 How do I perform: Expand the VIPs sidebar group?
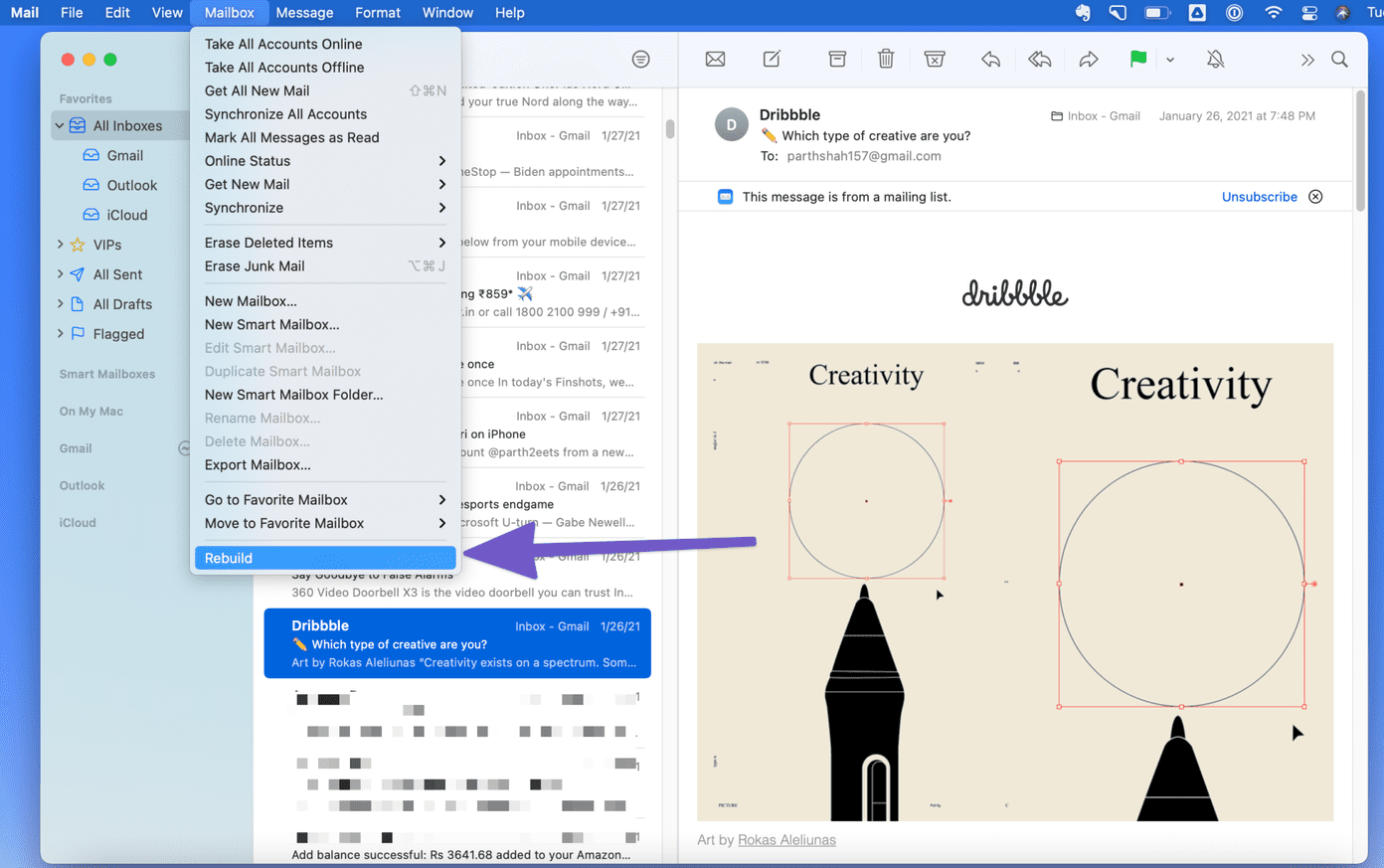[61, 245]
